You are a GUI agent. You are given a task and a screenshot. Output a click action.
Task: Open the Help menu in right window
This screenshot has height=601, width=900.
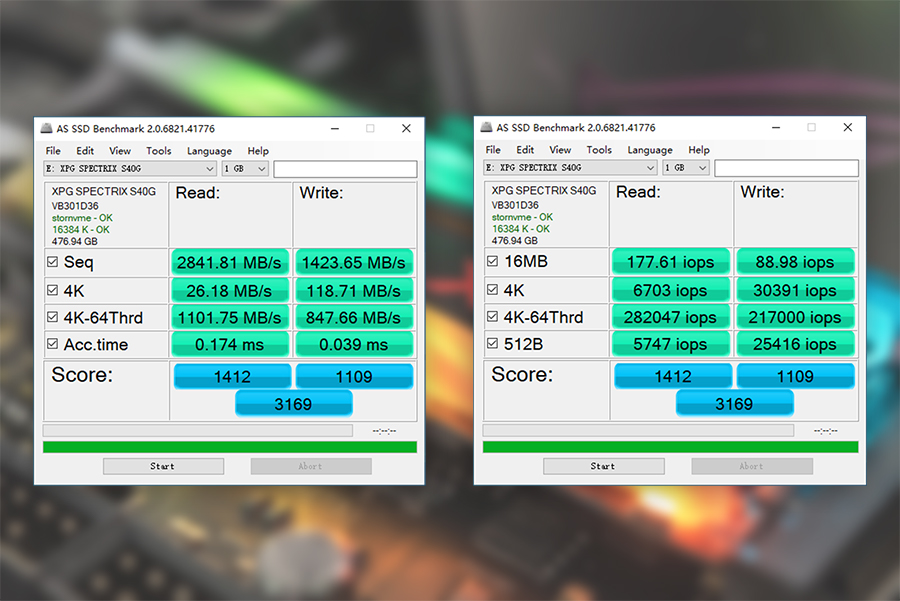pos(699,150)
